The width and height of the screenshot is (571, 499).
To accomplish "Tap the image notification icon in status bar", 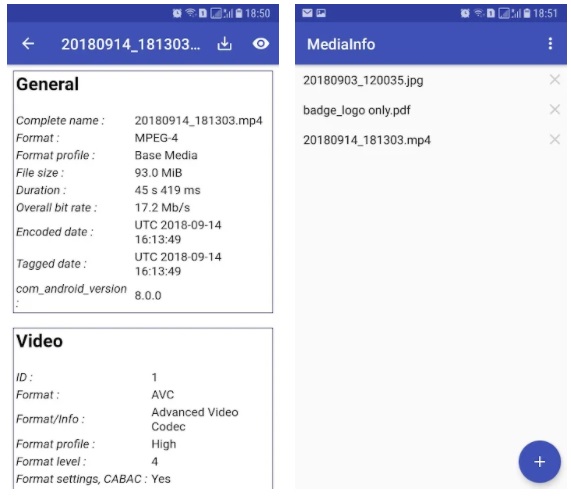I will click(x=321, y=13).
